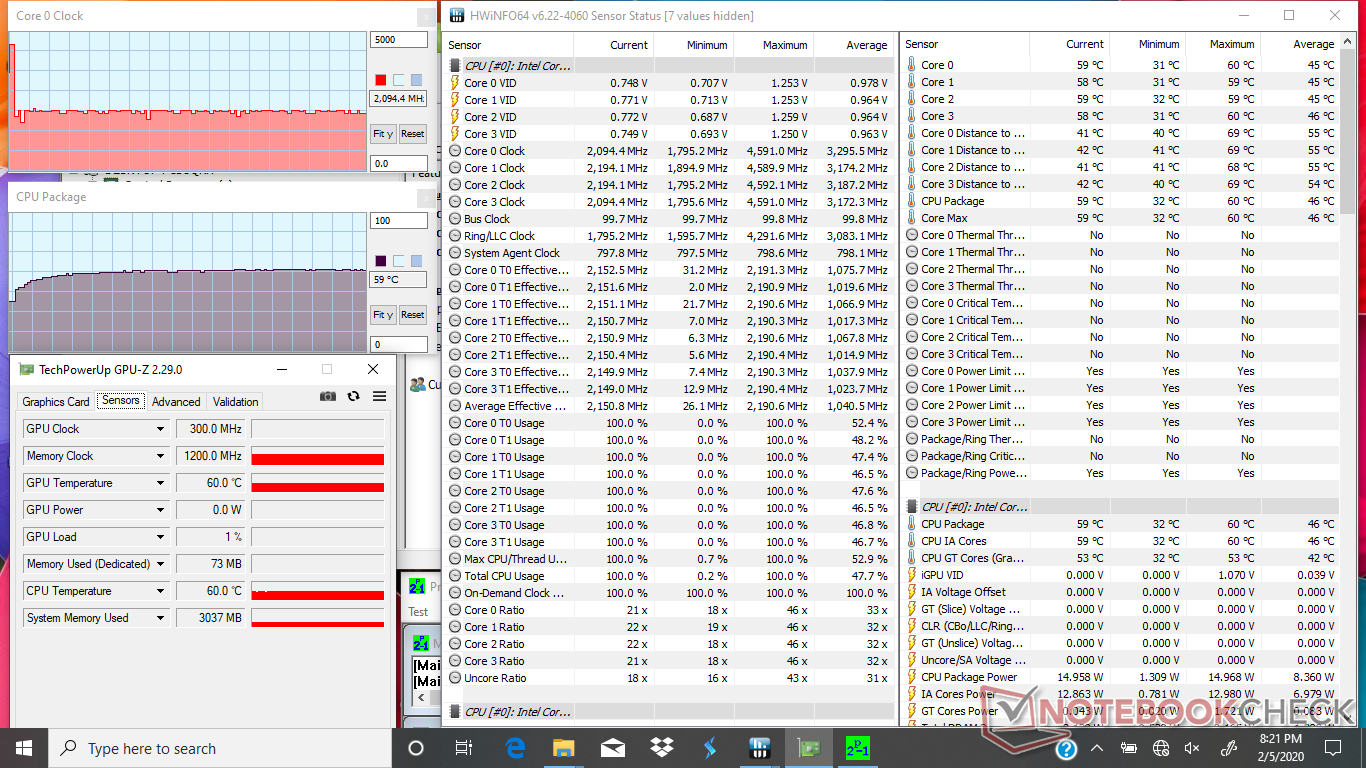Click Reset in the Core 0 Clock graph
Viewport: 1366px width, 768px height.
click(412, 134)
